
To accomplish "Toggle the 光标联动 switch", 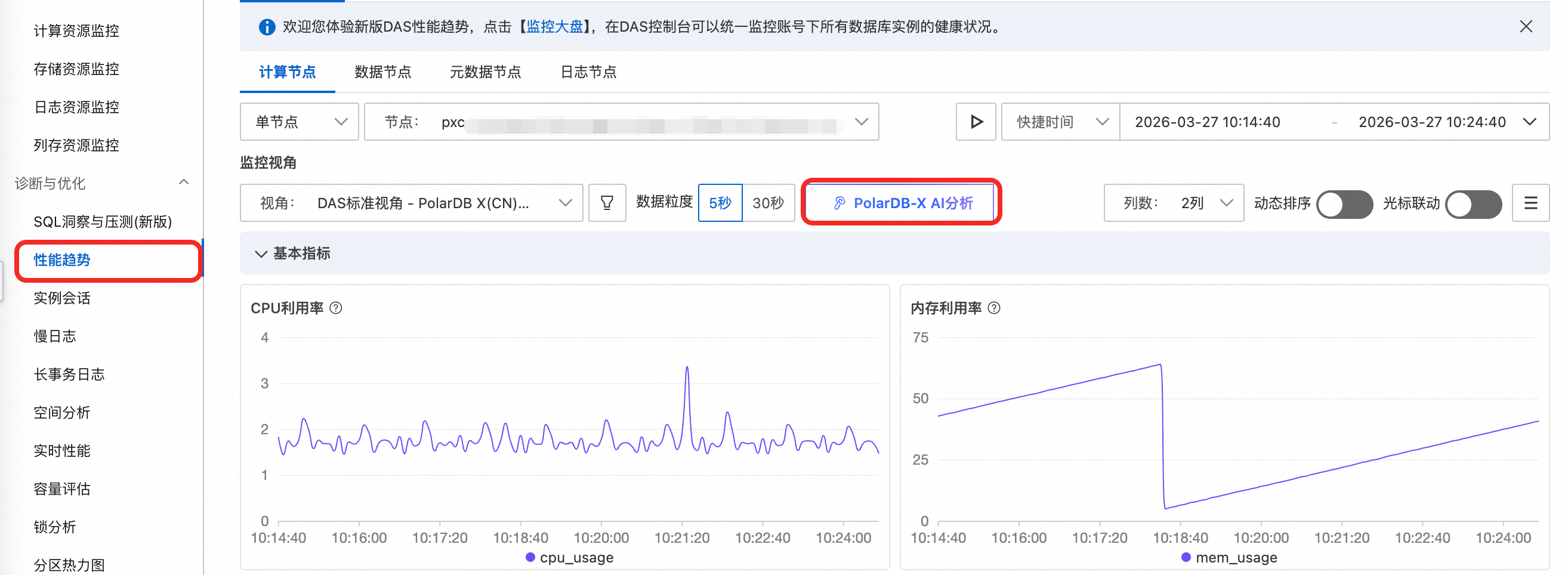I will click(1474, 204).
